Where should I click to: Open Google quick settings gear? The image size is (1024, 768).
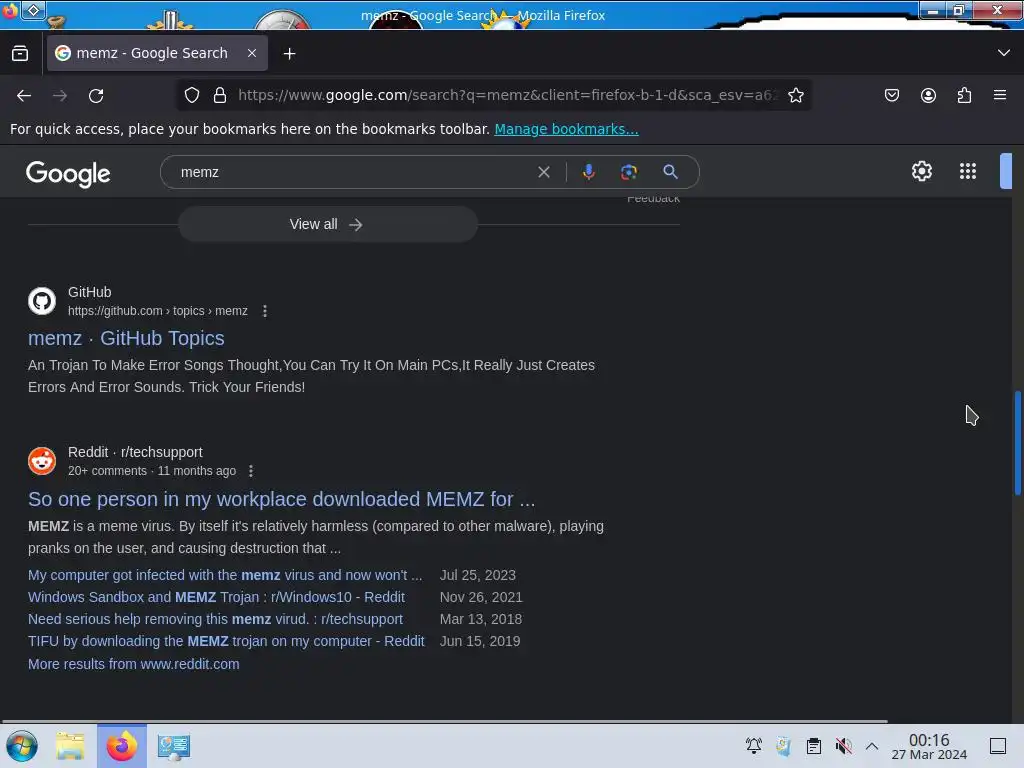click(921, 171)
